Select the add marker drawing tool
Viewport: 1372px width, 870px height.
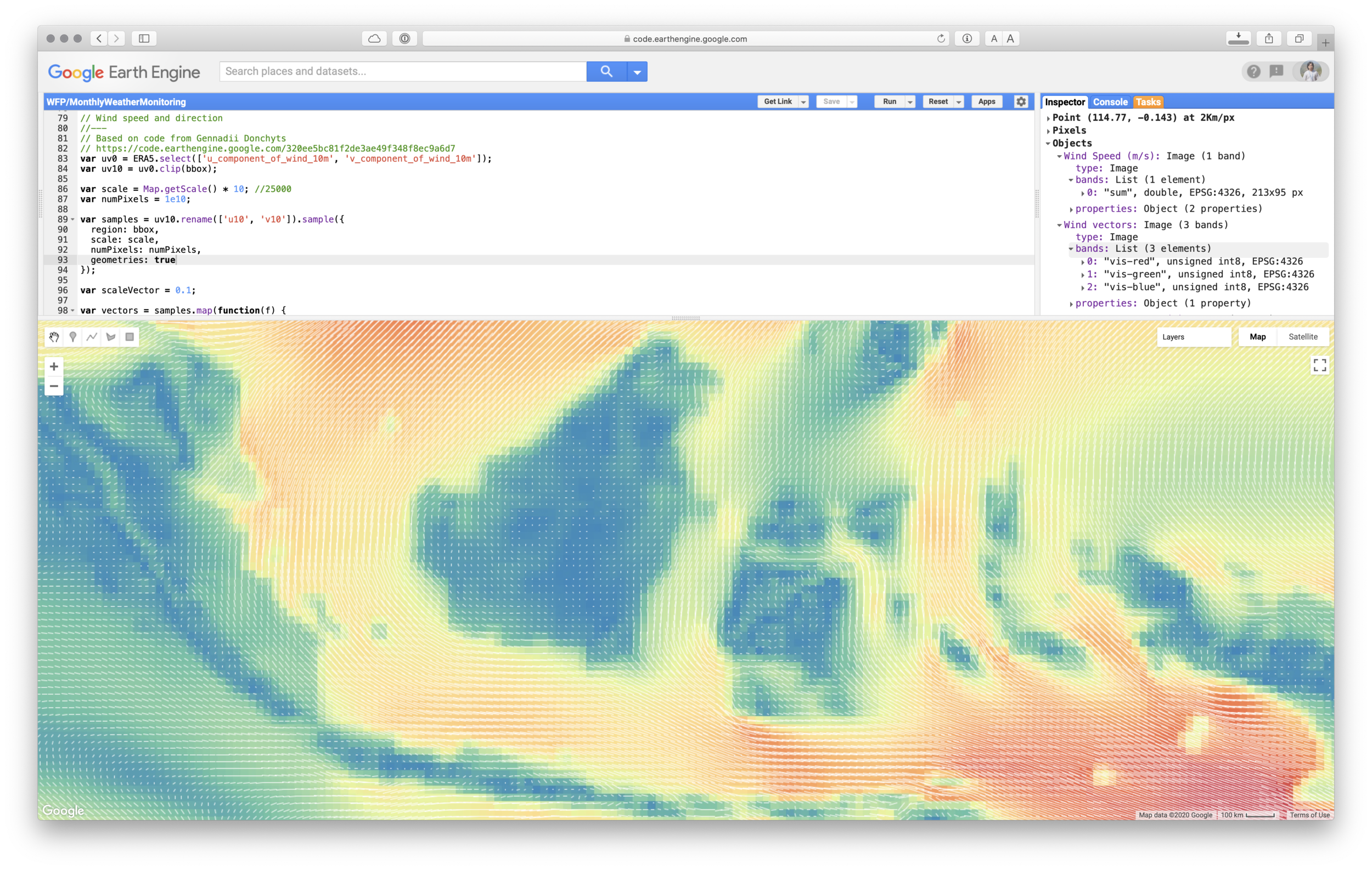click(x=73, y=337)
